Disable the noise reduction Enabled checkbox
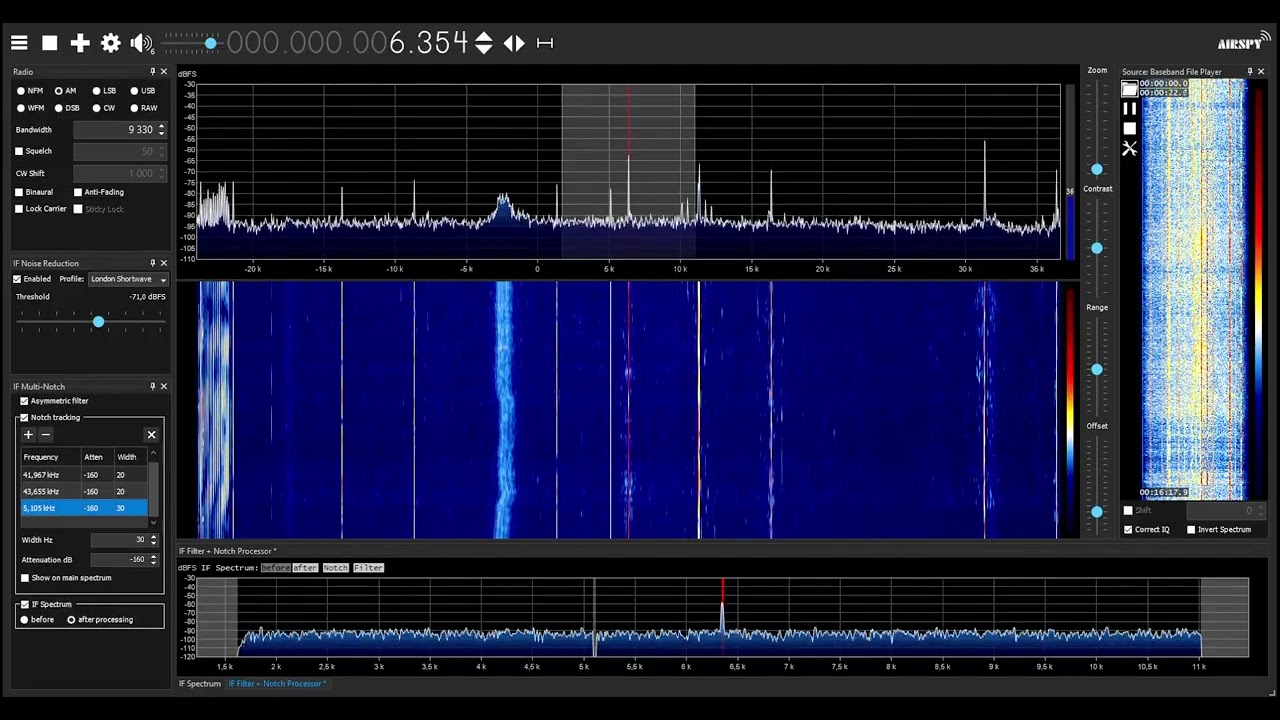Screen dimensions: 1280x720 (x=17, y=279)
